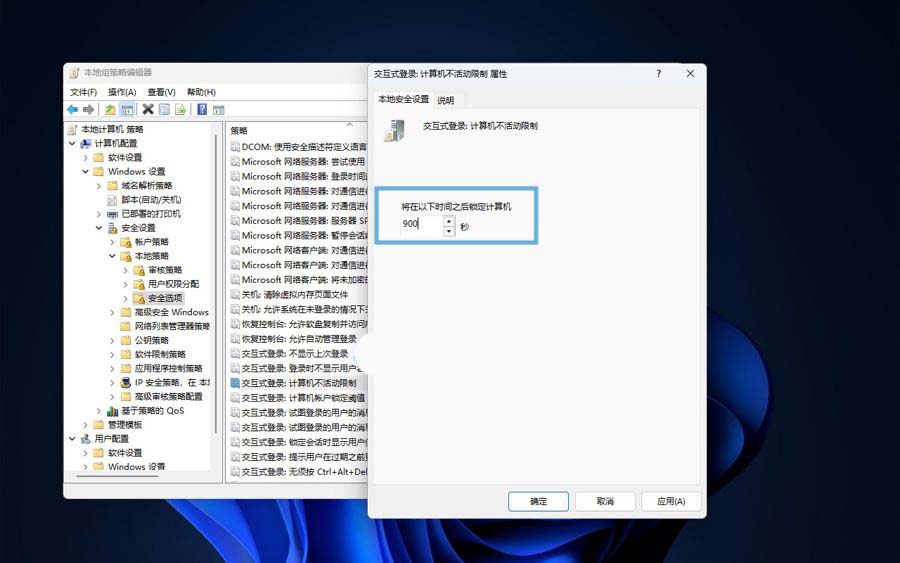
Task: Click the icon beside 交互式登录: 计算机不活动限制 row
Action: pyautogui.click(x=235, y=383)
